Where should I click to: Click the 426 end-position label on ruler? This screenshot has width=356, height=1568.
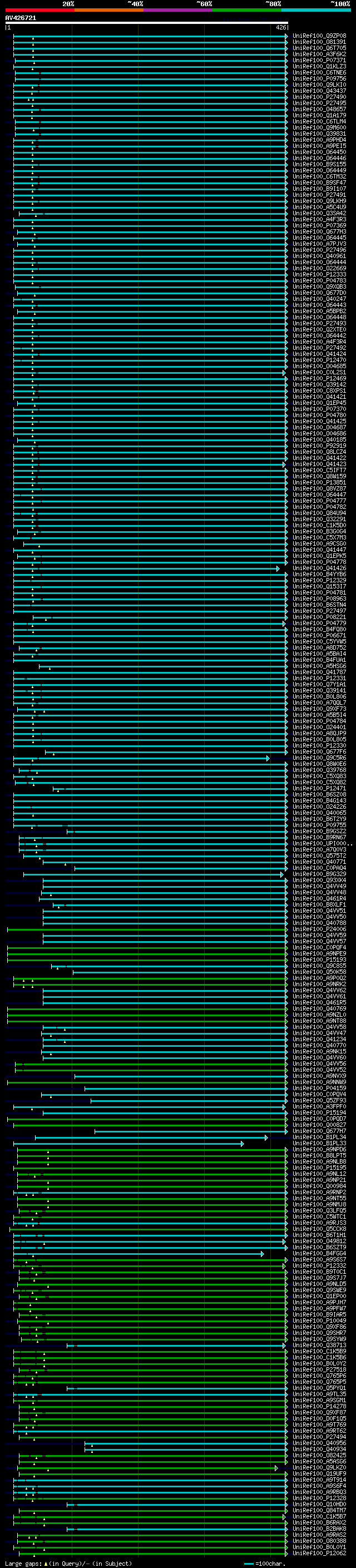pos(281,27)
